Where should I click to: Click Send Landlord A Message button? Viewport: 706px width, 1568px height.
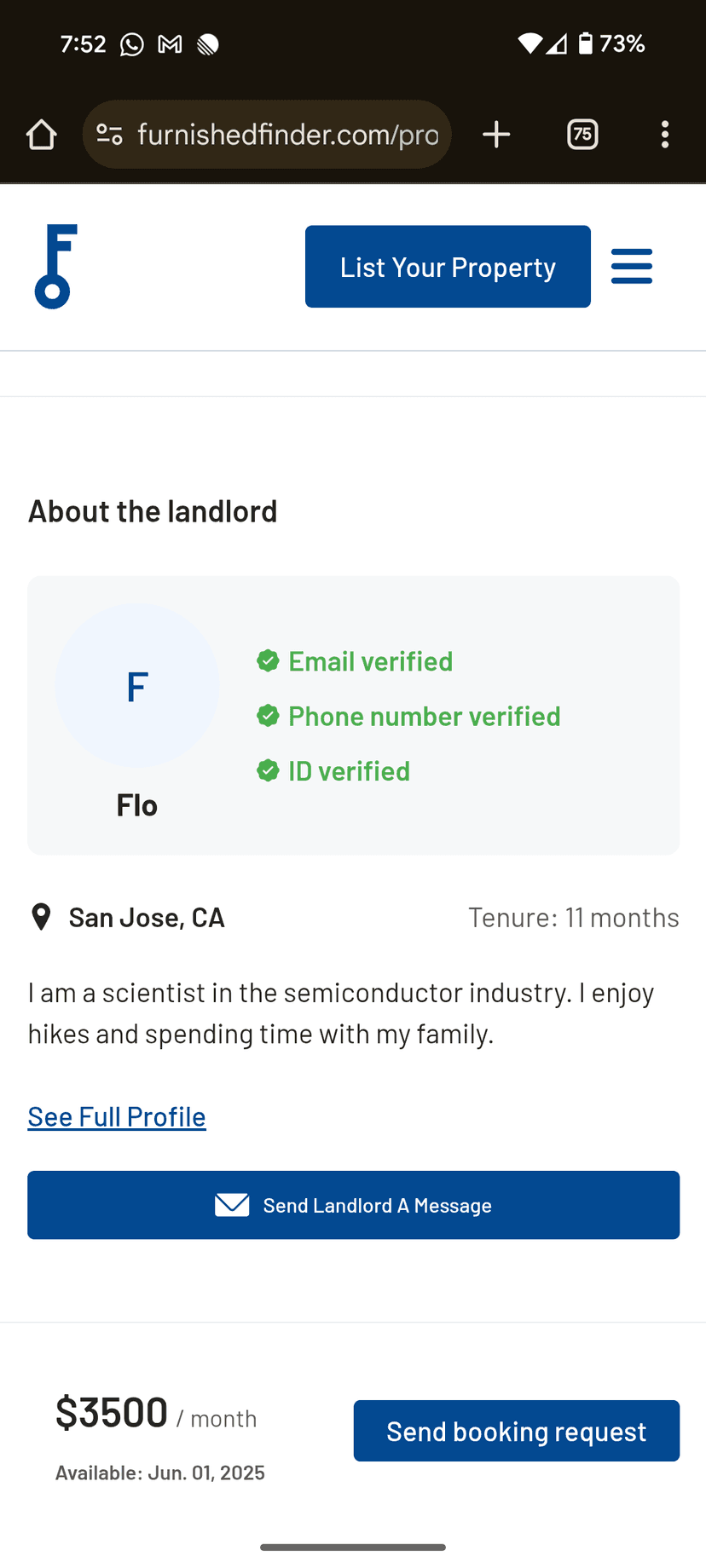[x=353, y=1205]
